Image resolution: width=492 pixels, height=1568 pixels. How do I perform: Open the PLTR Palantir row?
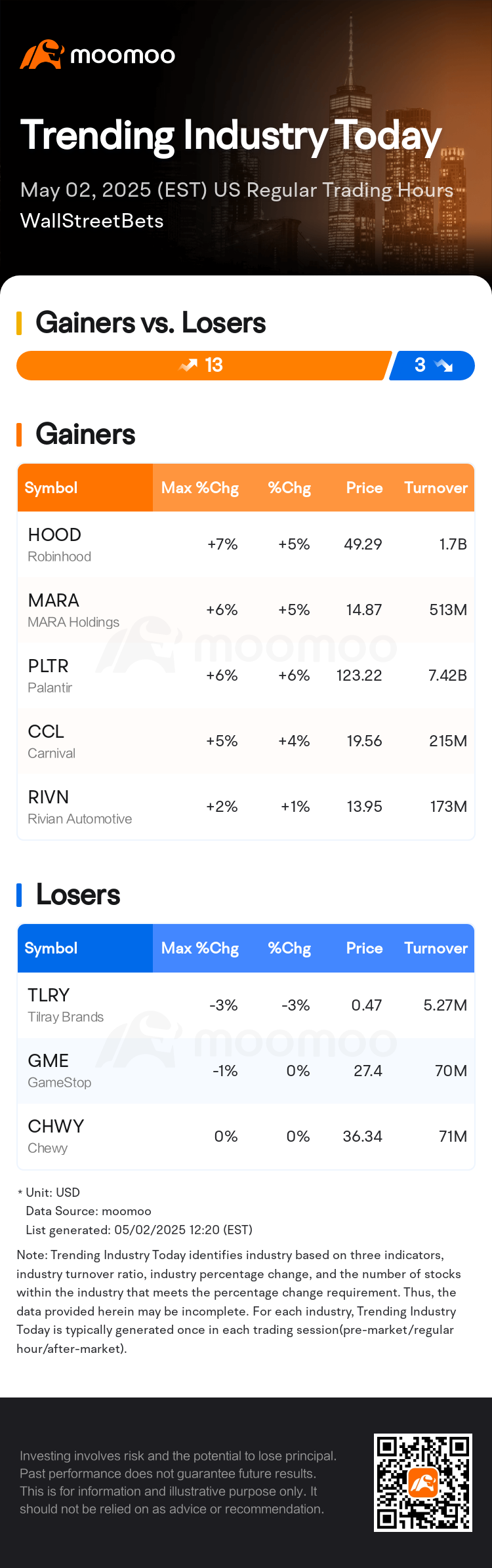[x=246, y=675]
